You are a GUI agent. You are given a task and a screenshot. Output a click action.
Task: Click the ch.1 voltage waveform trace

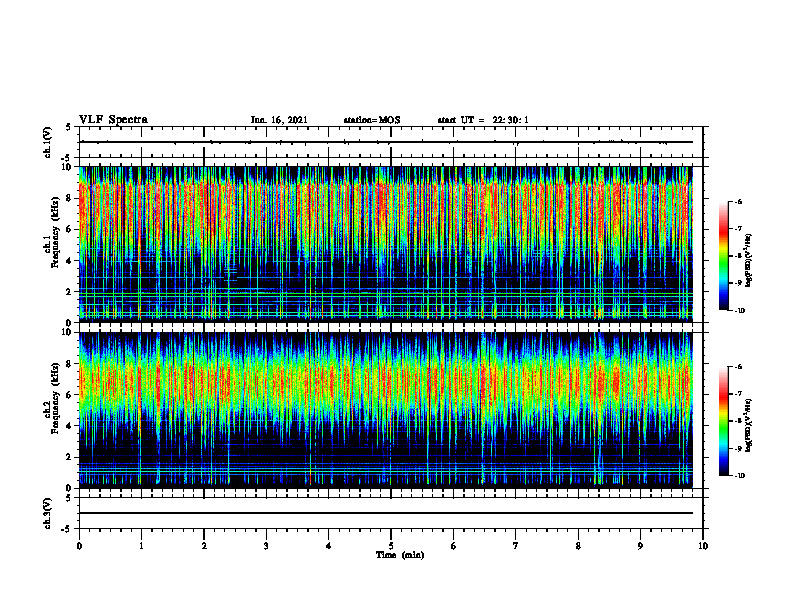386,142
